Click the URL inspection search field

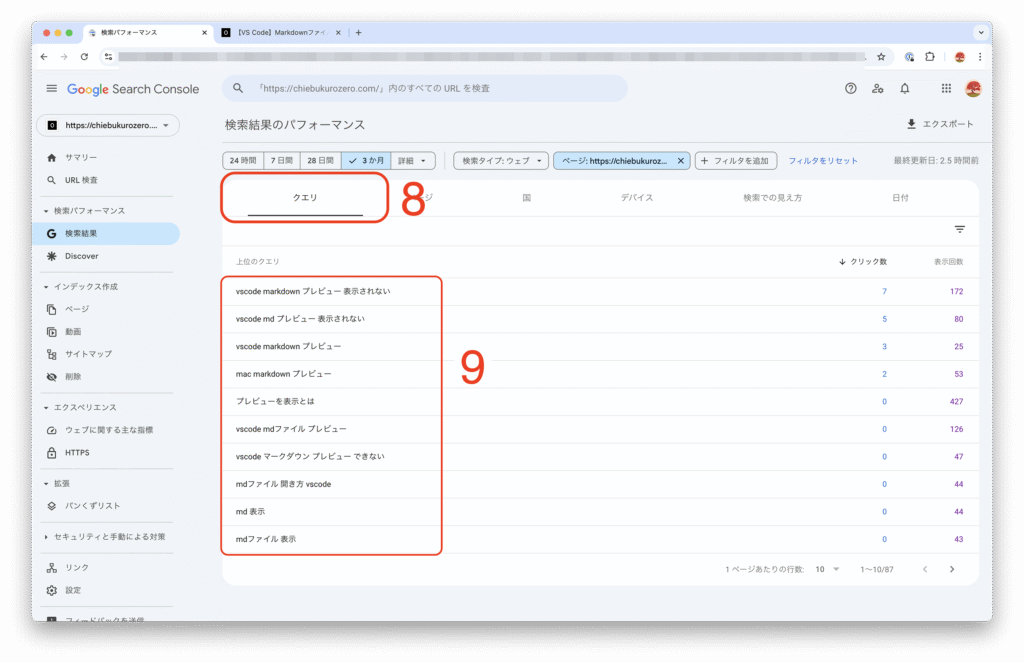point(424,88)
